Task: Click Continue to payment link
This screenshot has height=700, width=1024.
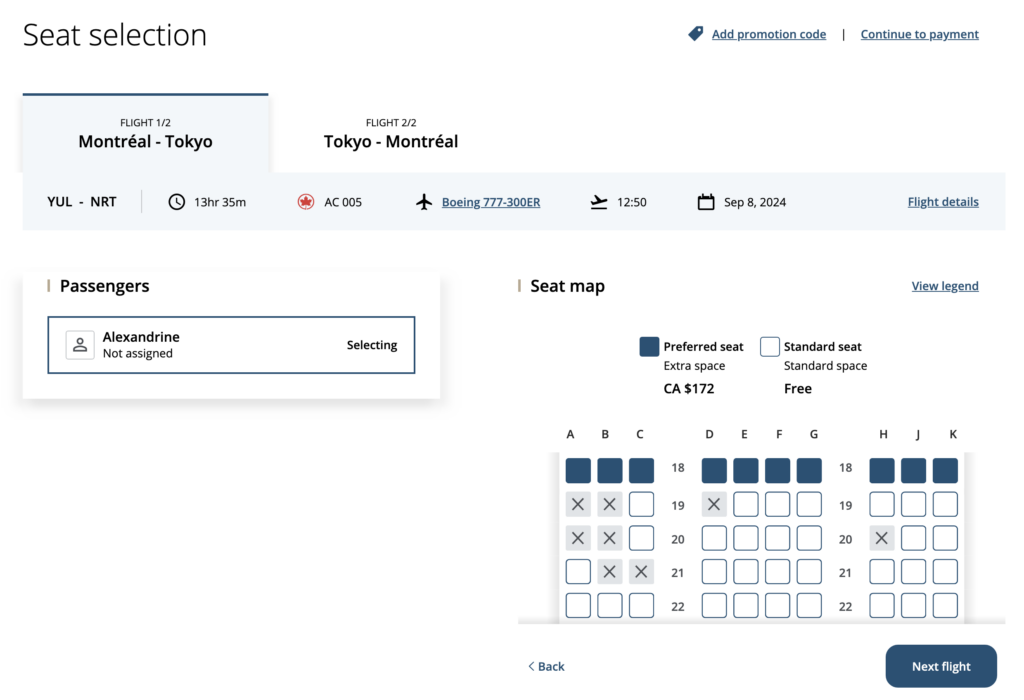Action: coord(919,34)
